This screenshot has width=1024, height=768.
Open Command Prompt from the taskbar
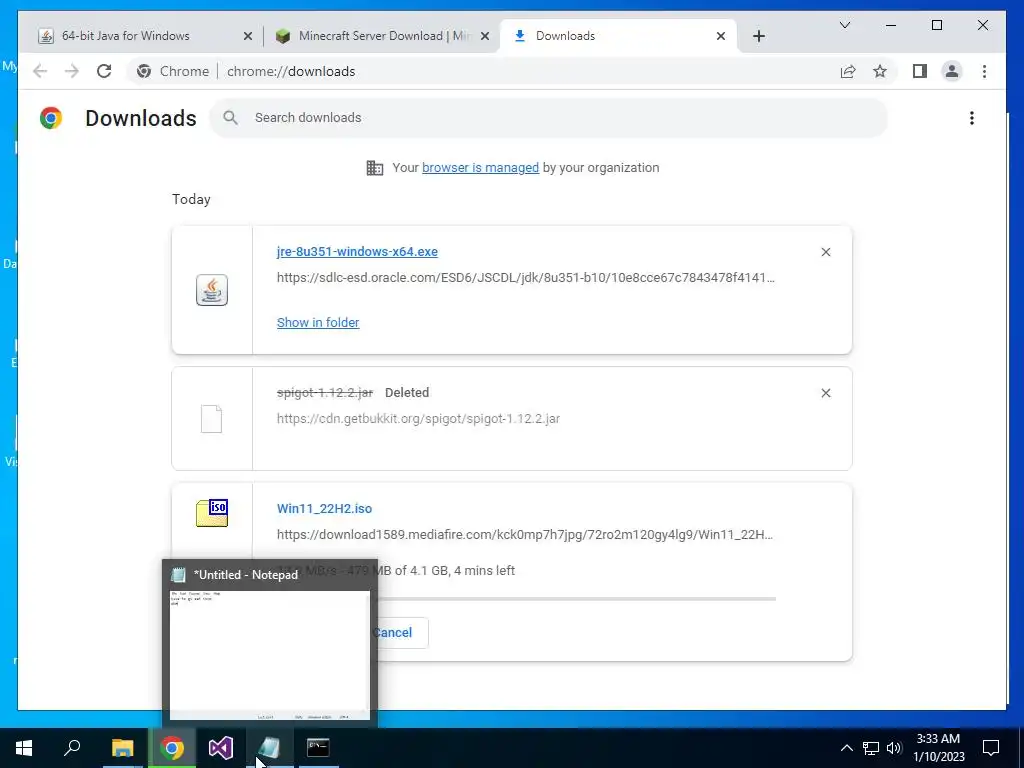point(319,748)
